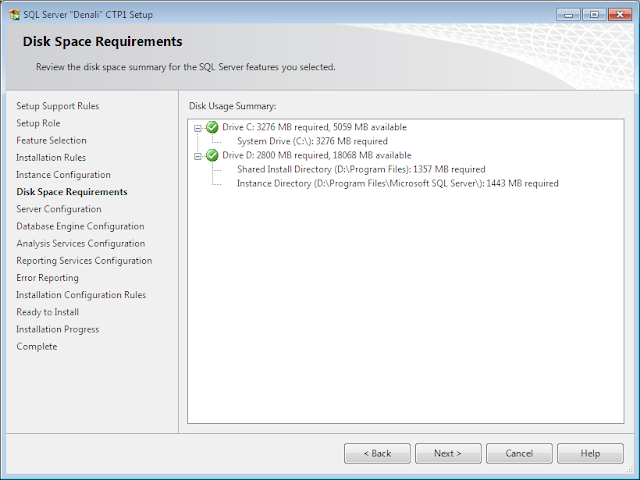This screenshot has width=640, height=480.
Task: Click the 'Review the disk space summary' description text
Action: coord(186,67)
